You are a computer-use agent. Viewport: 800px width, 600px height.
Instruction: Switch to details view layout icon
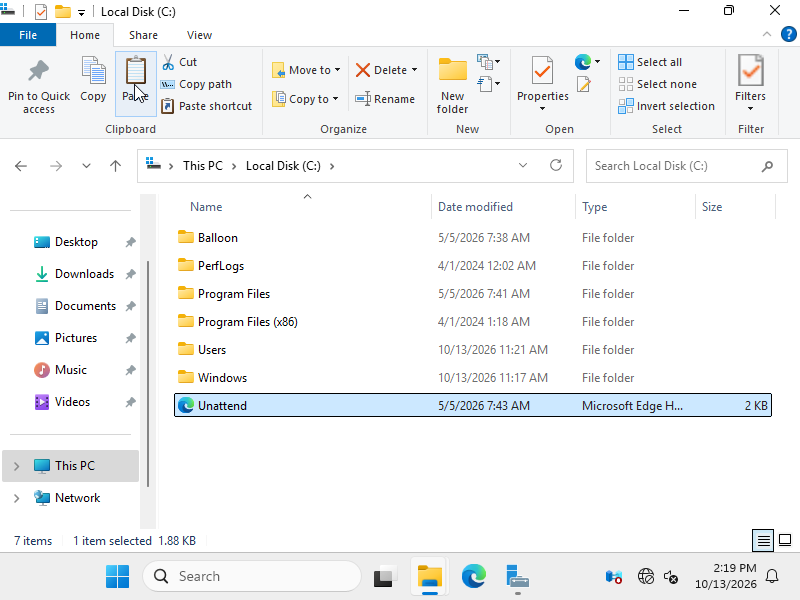click(763, 540)
